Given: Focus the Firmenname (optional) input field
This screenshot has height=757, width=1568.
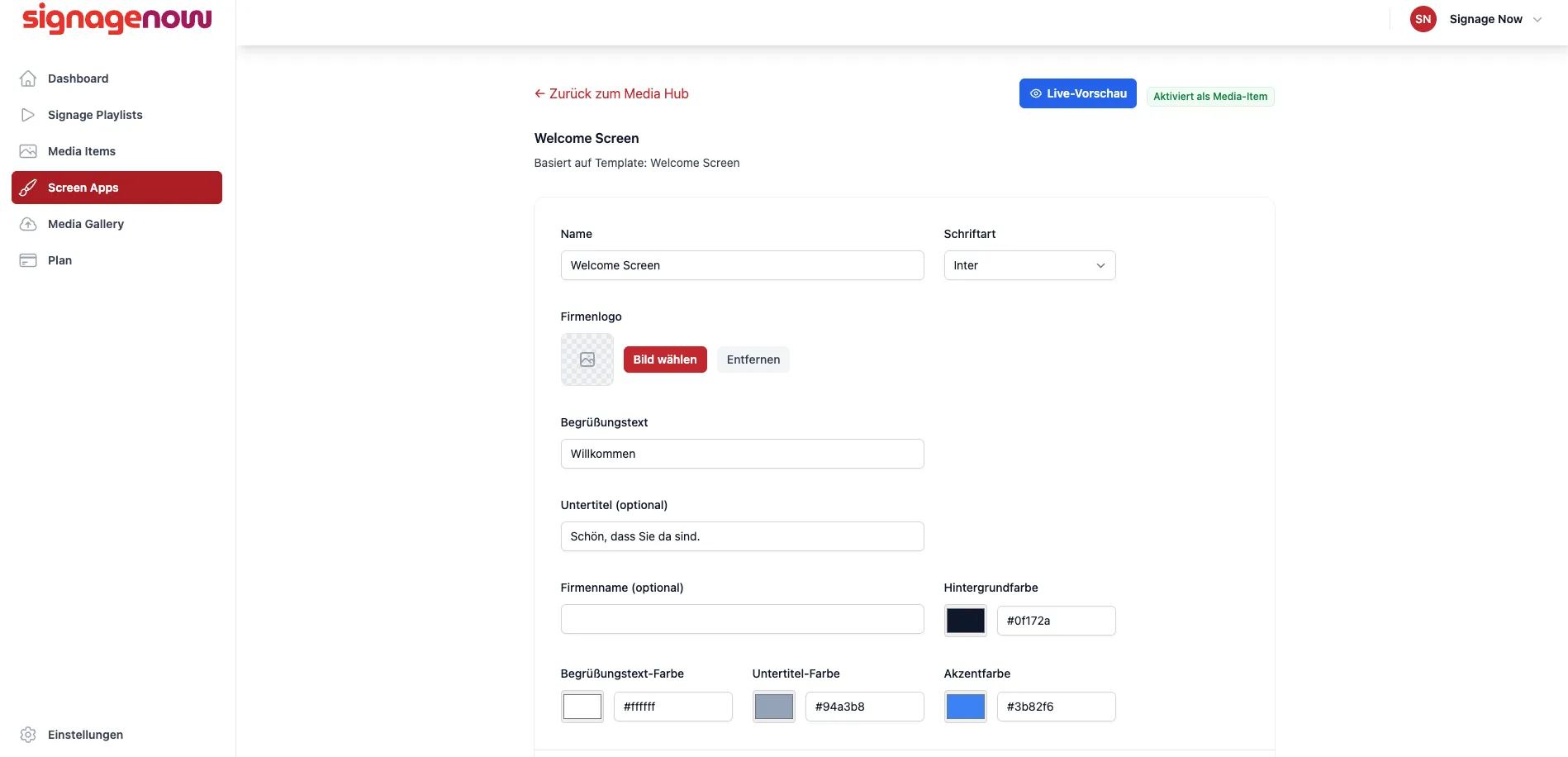Looking at the screenshot, I should (x=742, y=619).
